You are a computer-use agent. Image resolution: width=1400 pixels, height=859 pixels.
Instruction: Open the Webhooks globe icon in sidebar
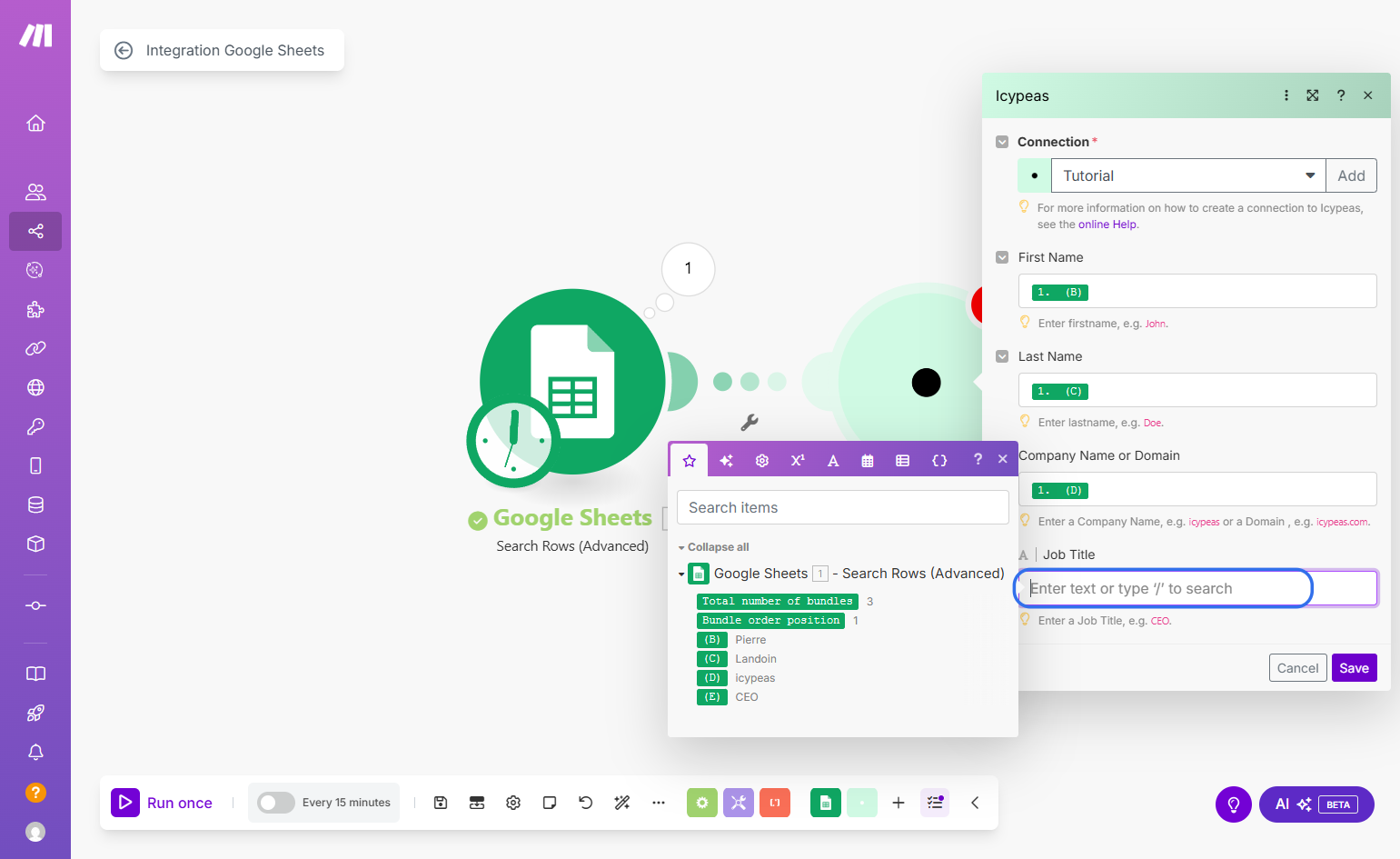(x=35, y=387)
